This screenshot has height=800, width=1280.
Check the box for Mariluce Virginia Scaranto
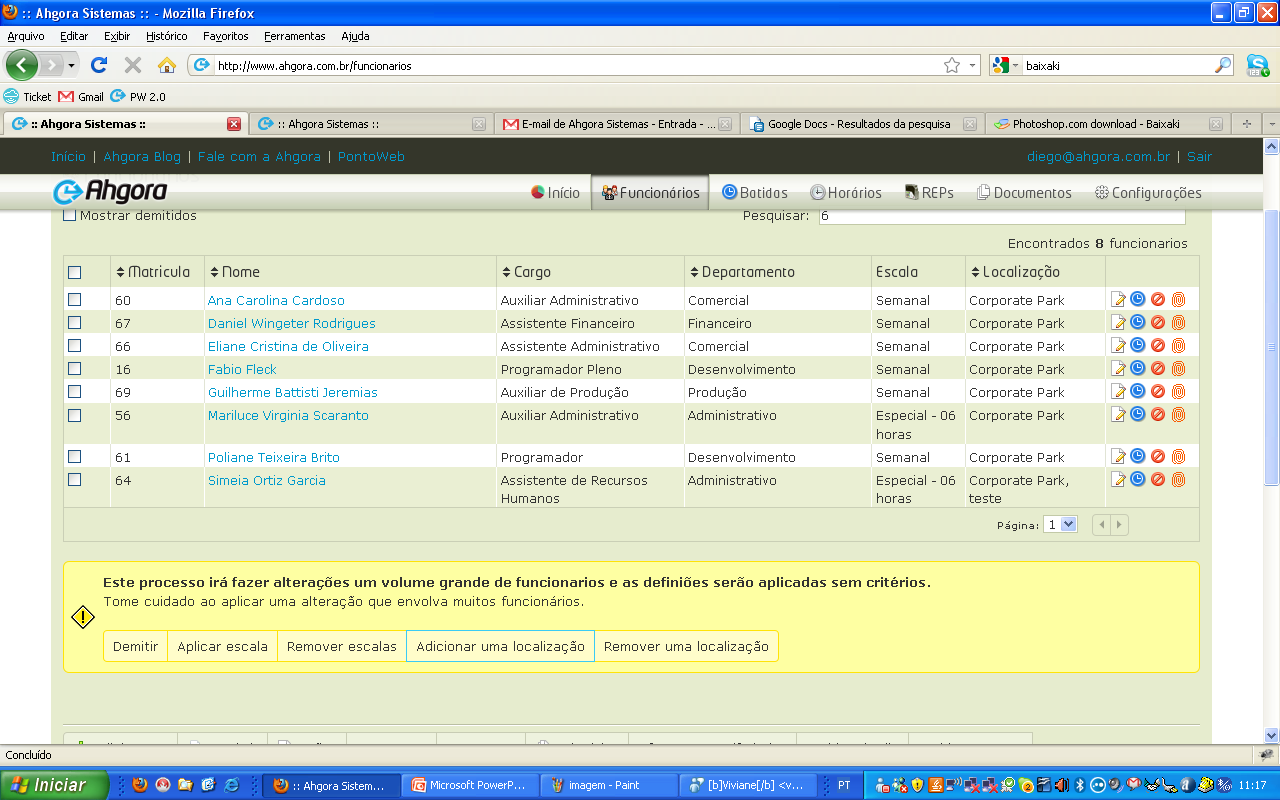pyautogui.click(x=74, y=414)
